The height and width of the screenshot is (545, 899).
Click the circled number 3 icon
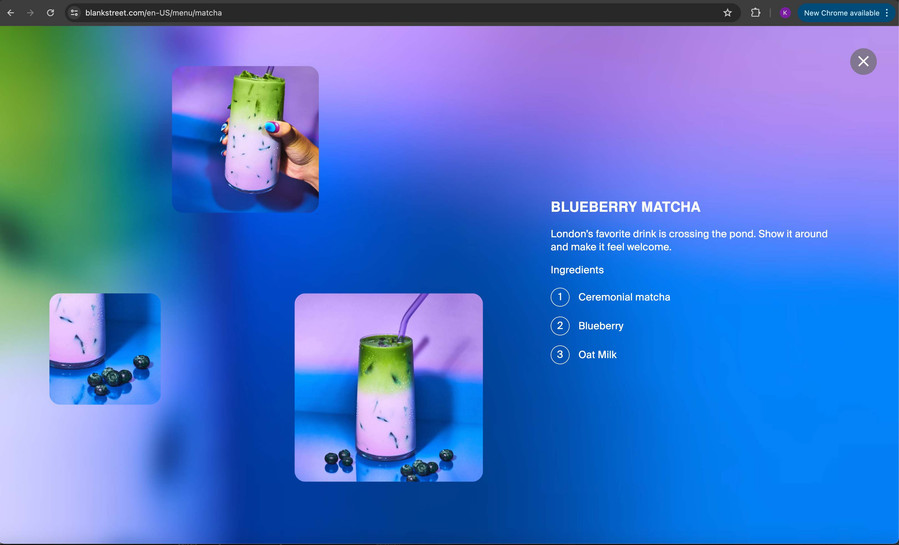(x=560, y=354)
